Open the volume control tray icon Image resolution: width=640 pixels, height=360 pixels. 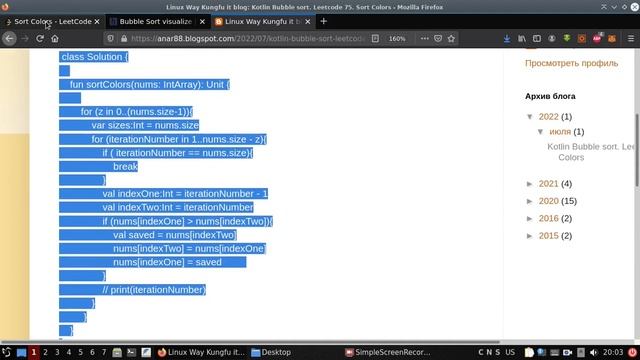tap(593, 352)
